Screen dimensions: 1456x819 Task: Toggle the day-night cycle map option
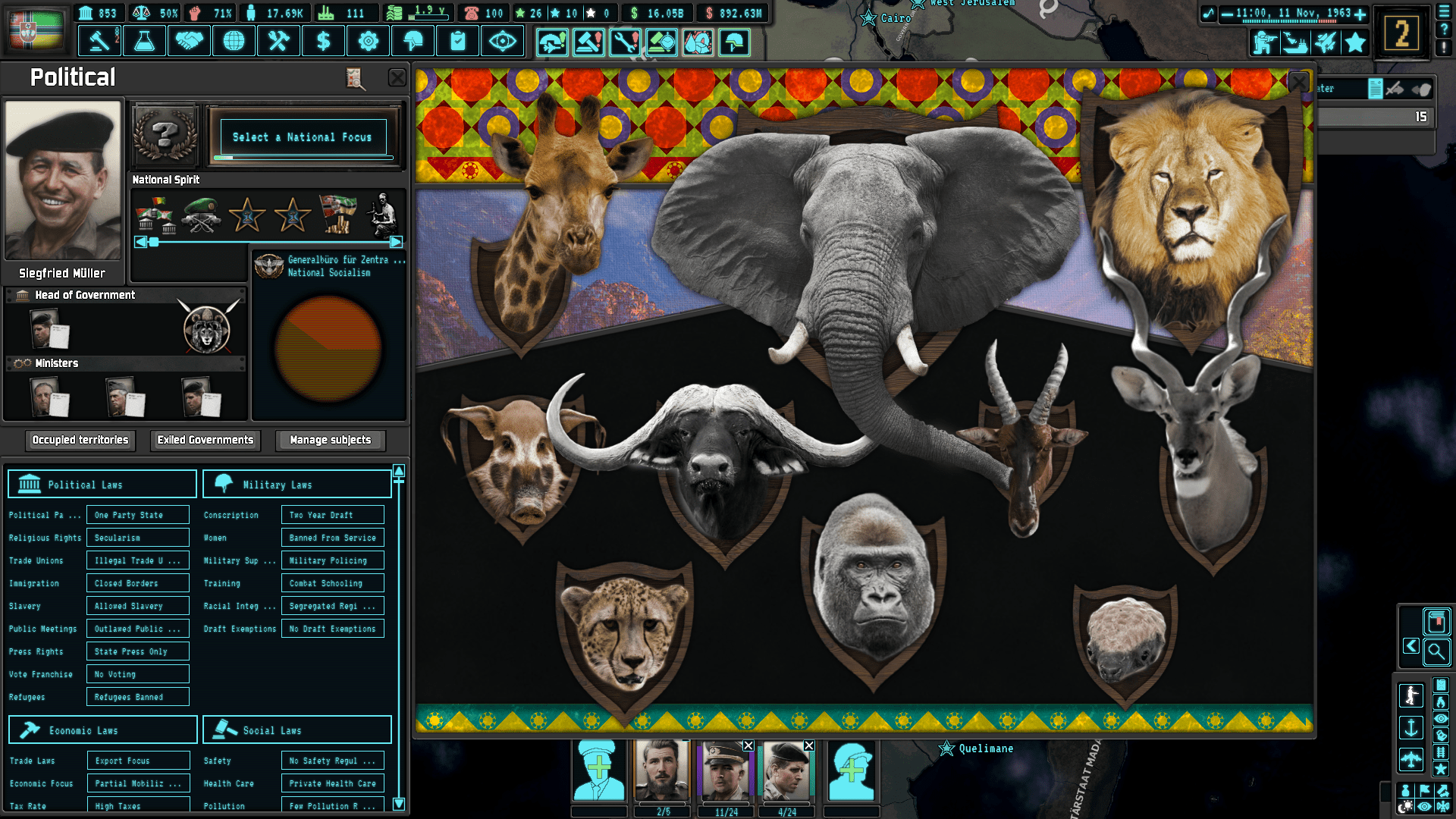pos(1406,807)
